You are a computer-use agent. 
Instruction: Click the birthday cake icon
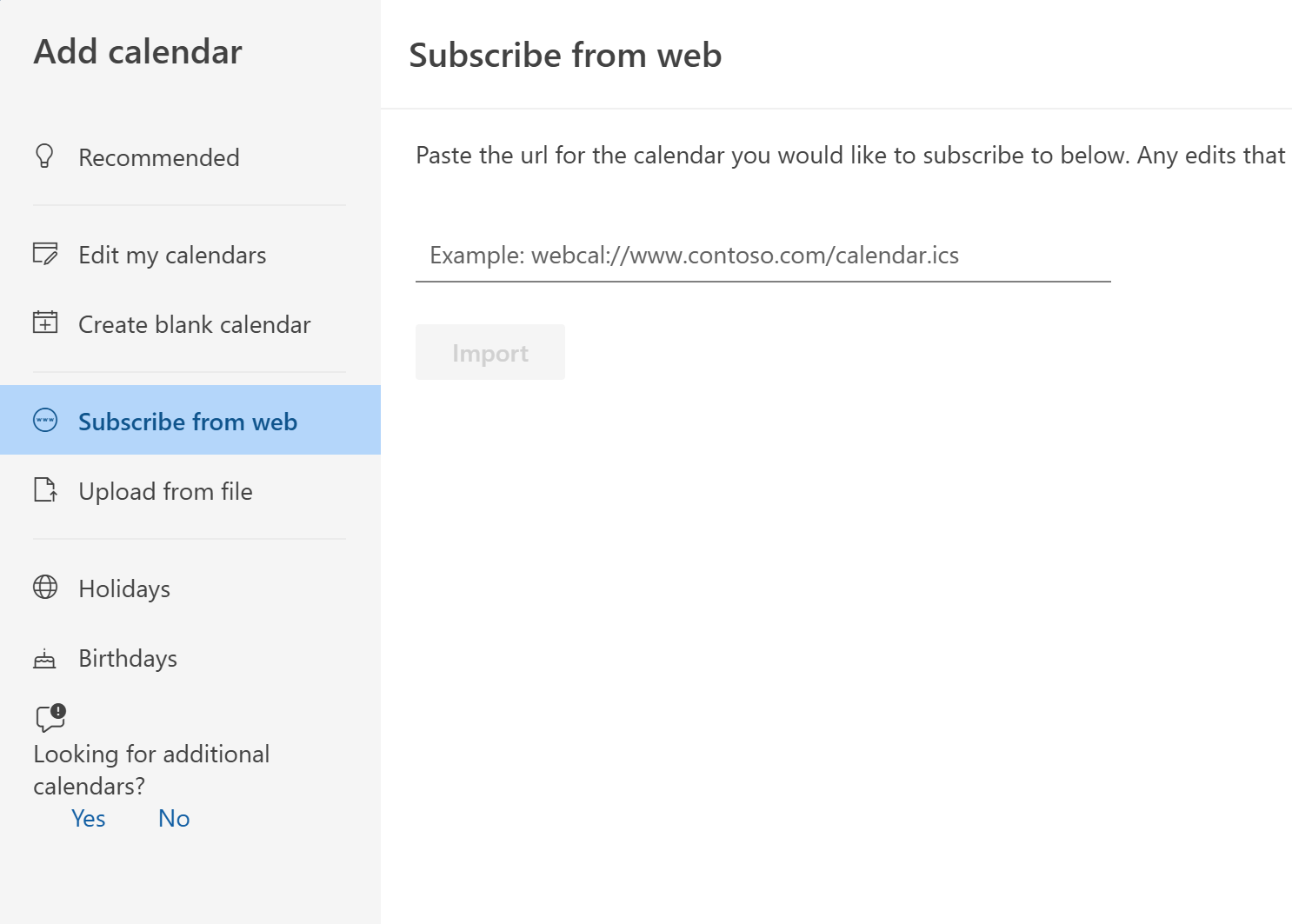pyautogui.click(x=45, y=659)
